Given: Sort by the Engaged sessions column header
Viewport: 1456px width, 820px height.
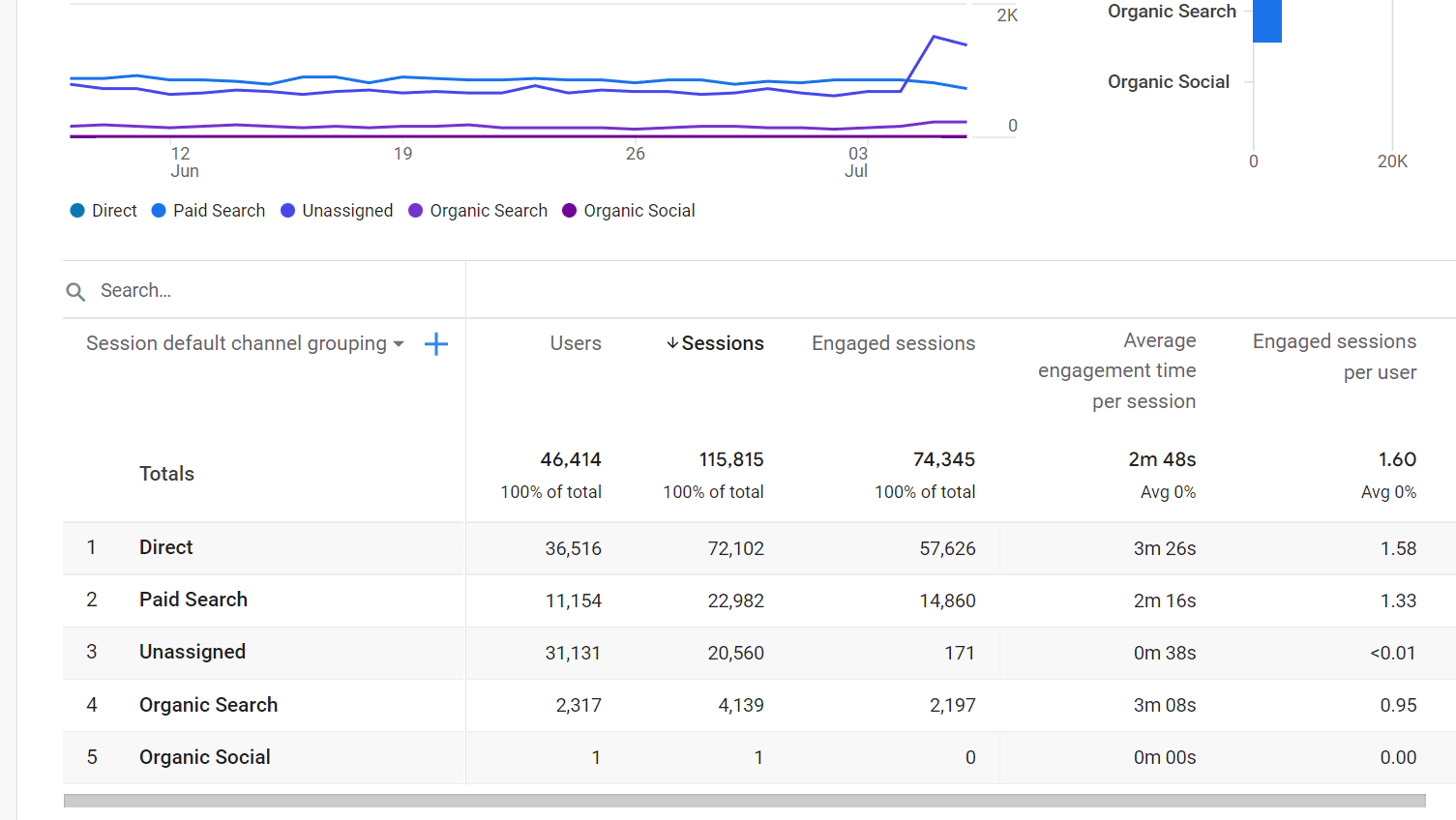Looking at the screenshot, I should pyautogui.click(x=892, y=342).
